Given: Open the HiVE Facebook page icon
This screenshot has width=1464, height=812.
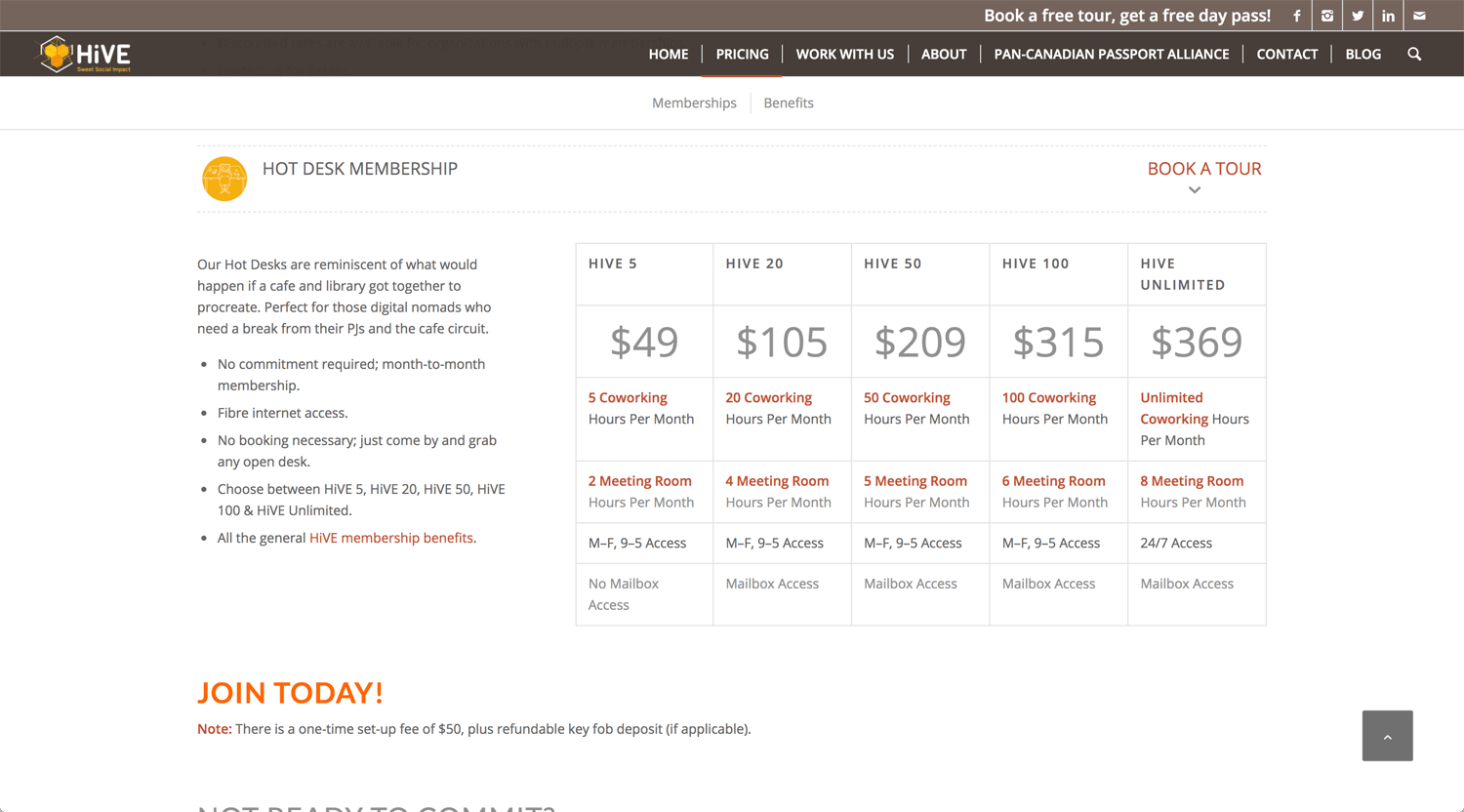Looking at the screenshot, I should [1296, 16].
